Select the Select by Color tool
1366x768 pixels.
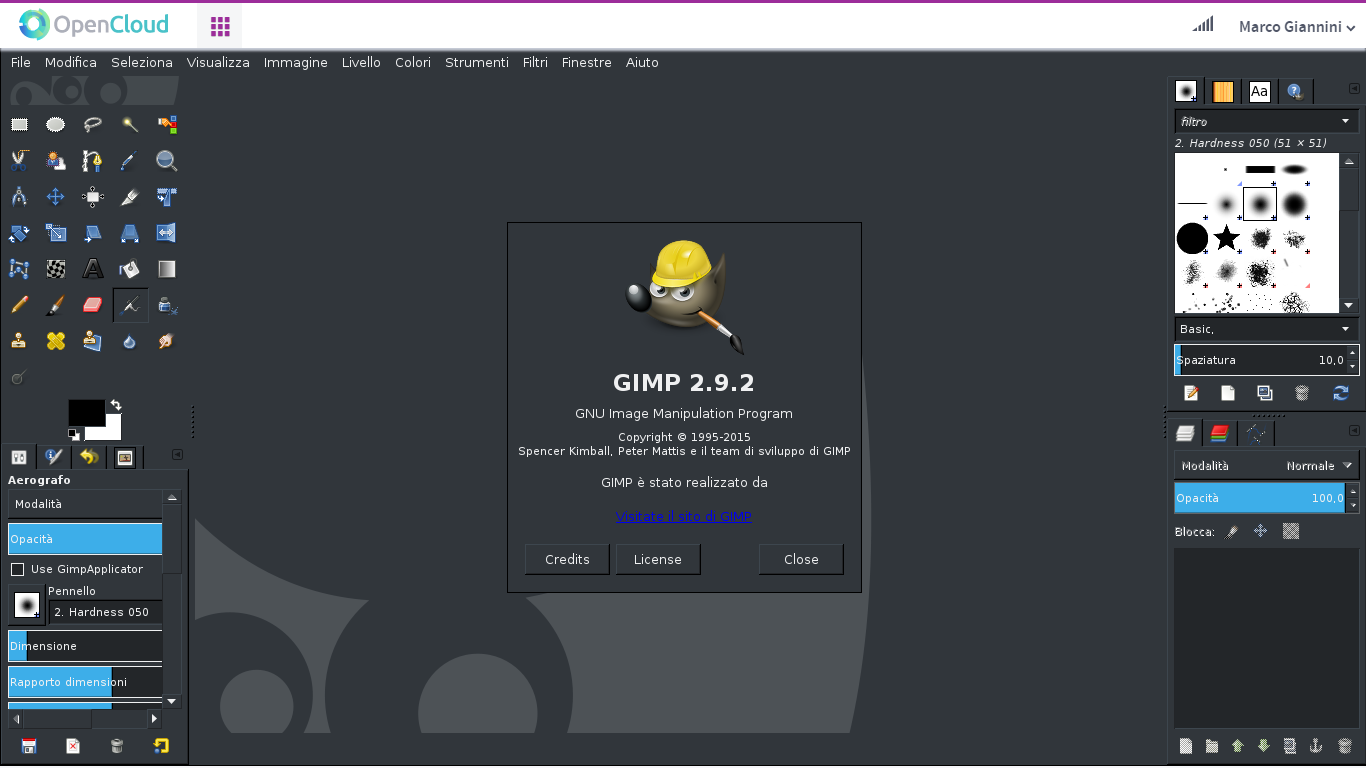pyautogui.click(x=167, y=125)
